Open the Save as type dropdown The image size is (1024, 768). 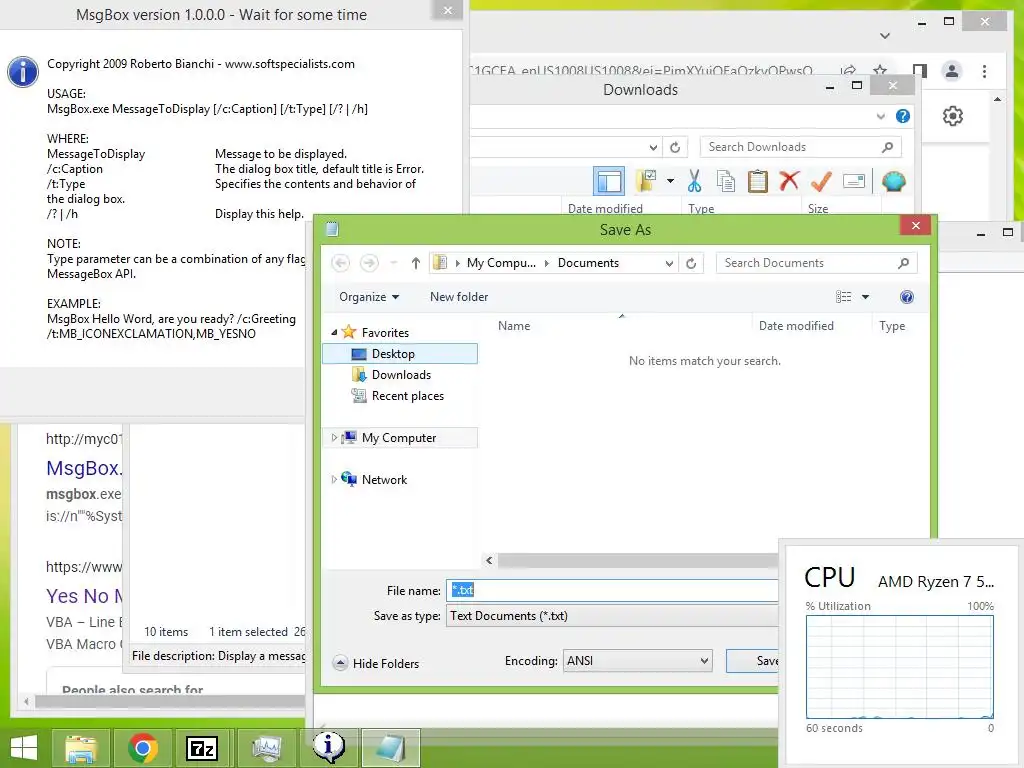click(612, 616)
